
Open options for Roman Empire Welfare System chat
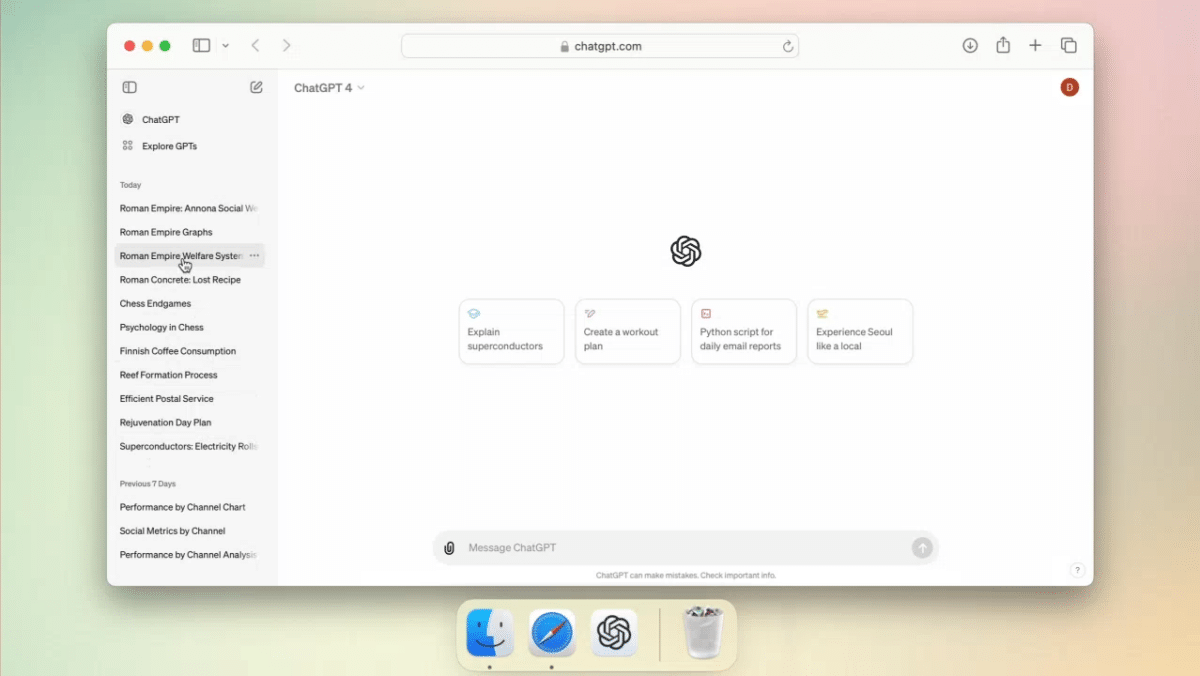tap(257, 255)
